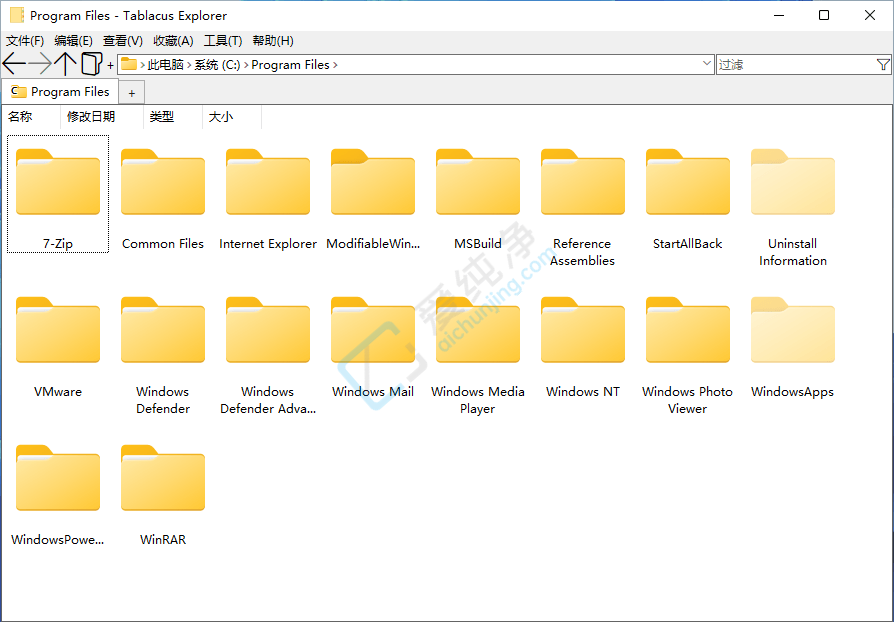Sort by the 名称 column header

tap(31, 117)
